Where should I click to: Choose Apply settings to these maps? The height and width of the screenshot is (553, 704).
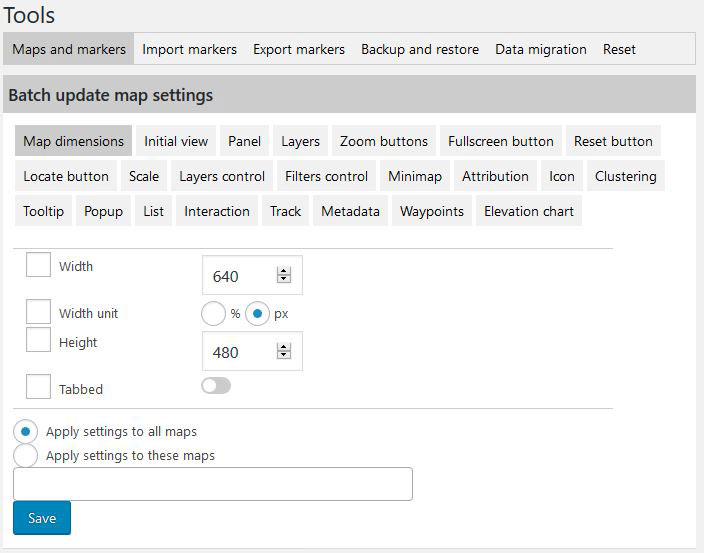click(x=26, y=456)
